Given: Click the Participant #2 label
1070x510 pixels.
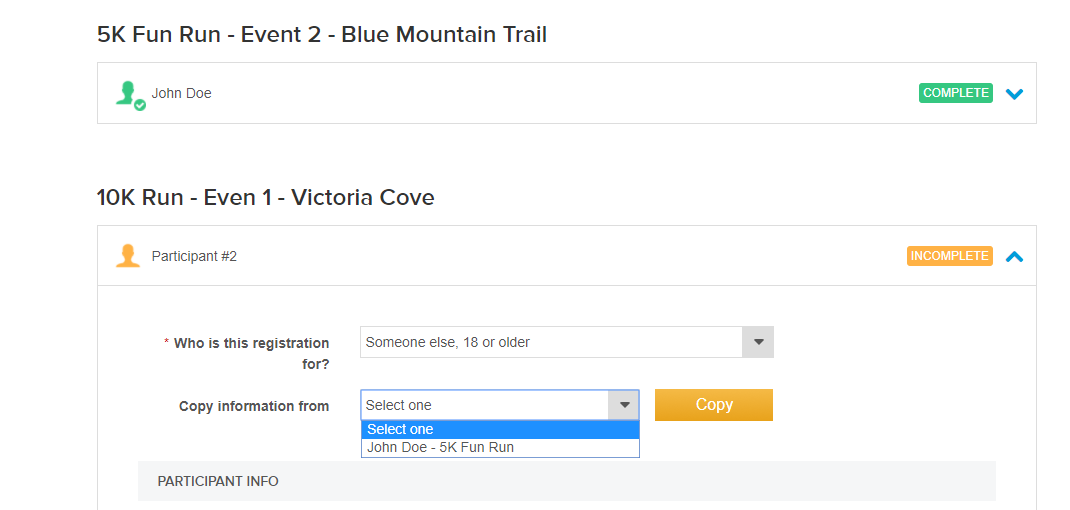Looking at the screenshot, I should pos(194,256).
